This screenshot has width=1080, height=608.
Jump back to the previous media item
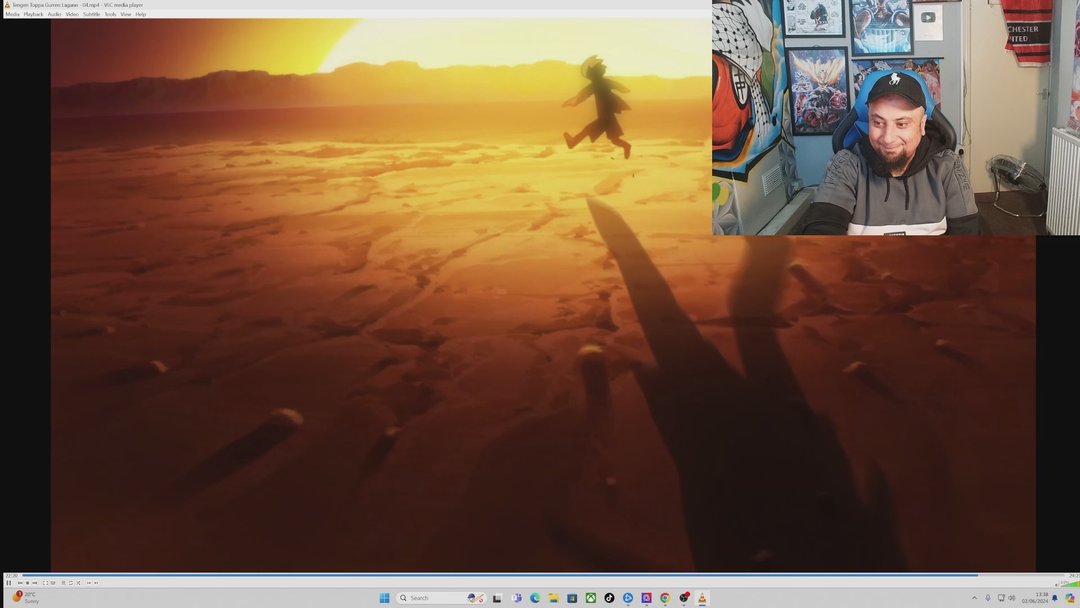coord(20,583)
